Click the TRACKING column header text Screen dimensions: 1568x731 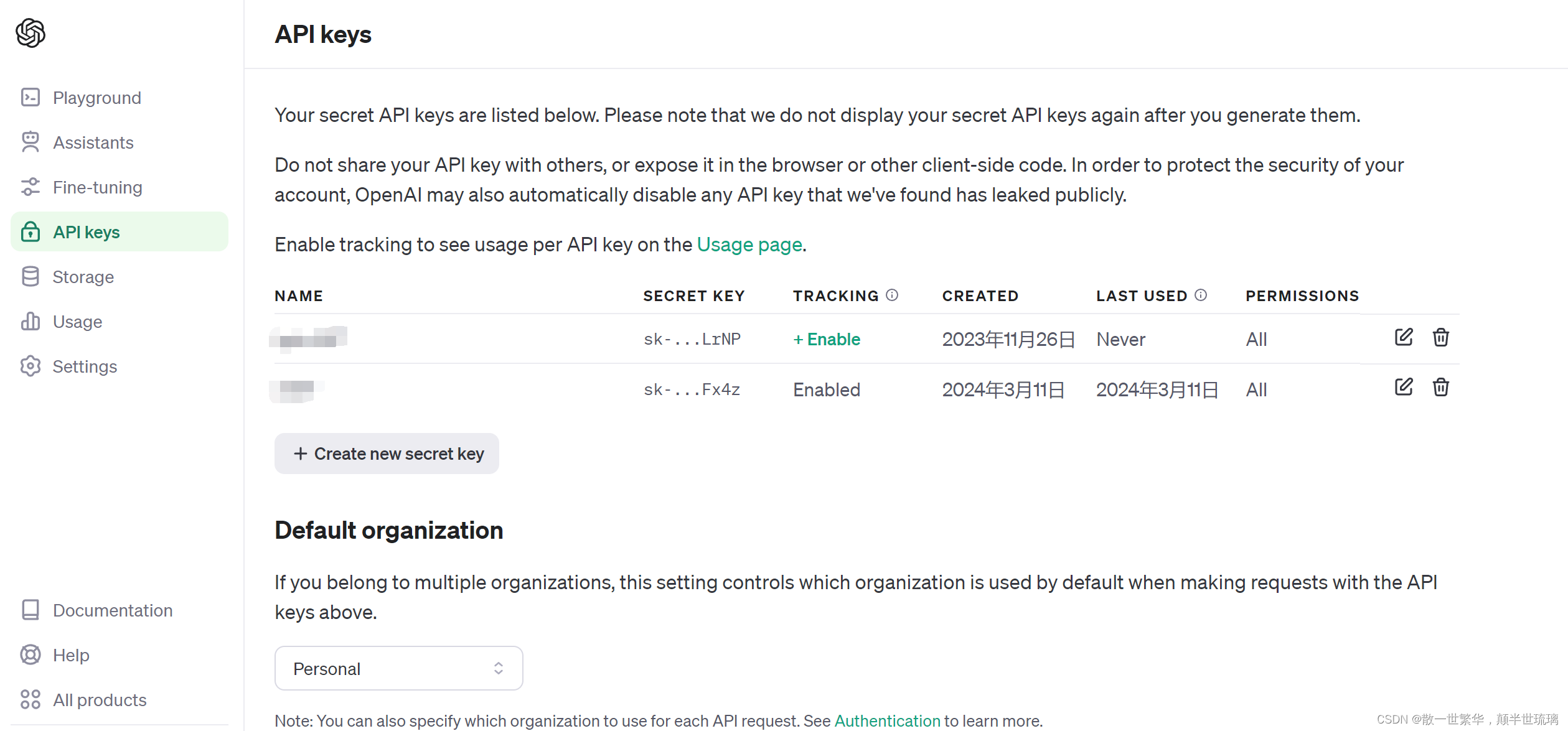(835, 296)
